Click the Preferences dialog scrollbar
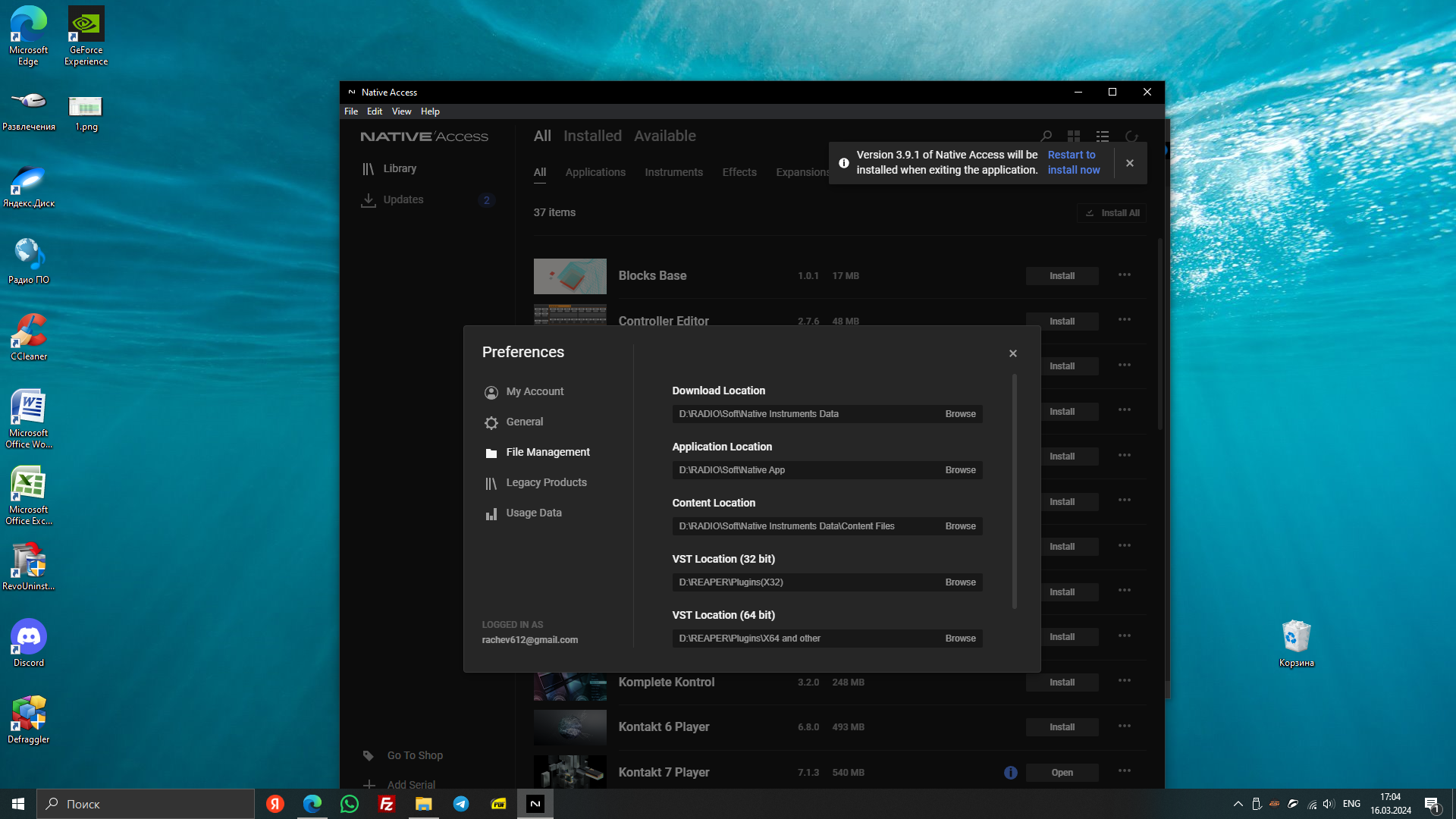 1015,491
